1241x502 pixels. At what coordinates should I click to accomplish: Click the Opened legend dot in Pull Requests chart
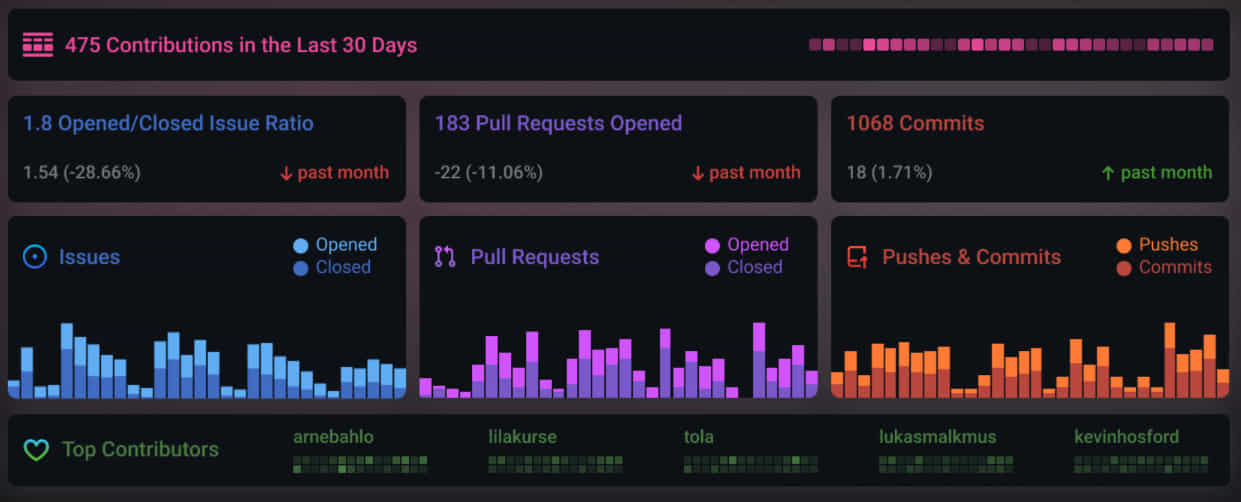tap(713, 246)
